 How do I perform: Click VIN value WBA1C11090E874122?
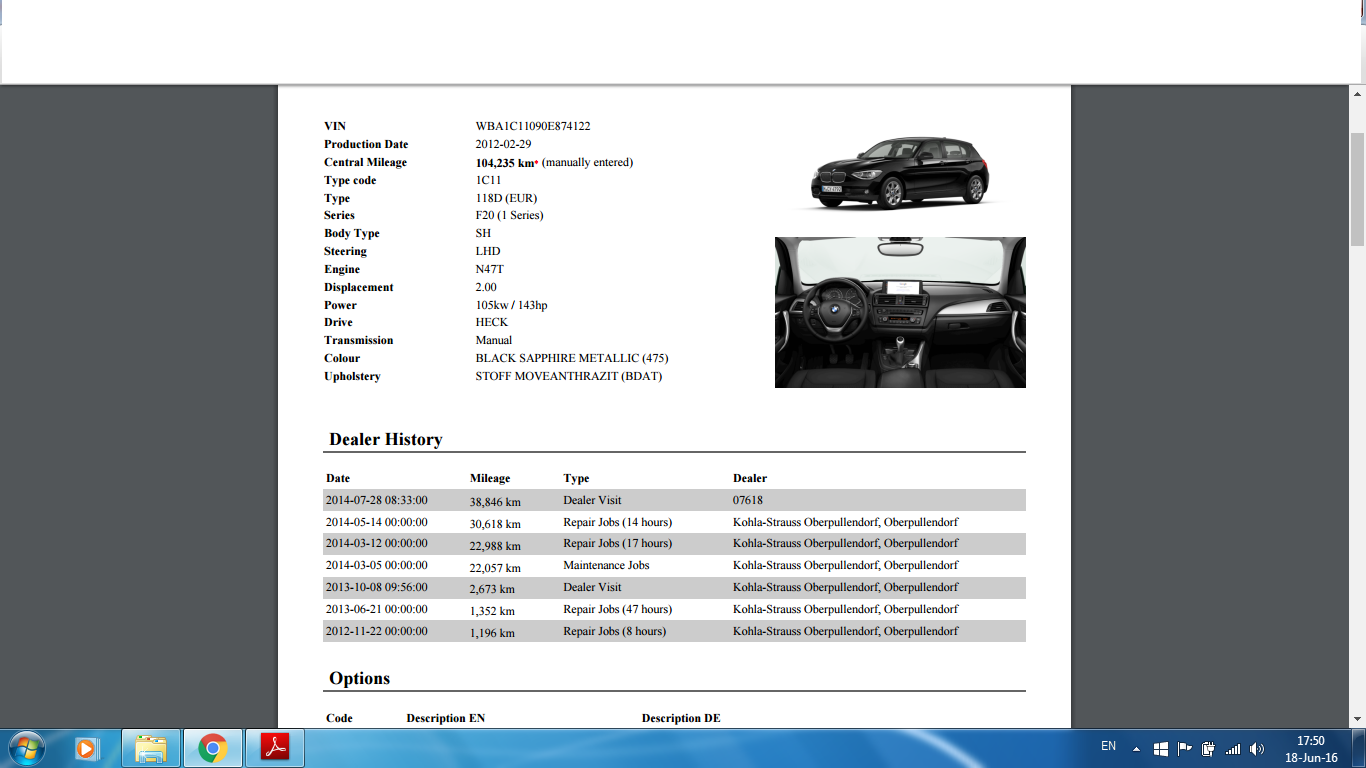click(533, 126)
